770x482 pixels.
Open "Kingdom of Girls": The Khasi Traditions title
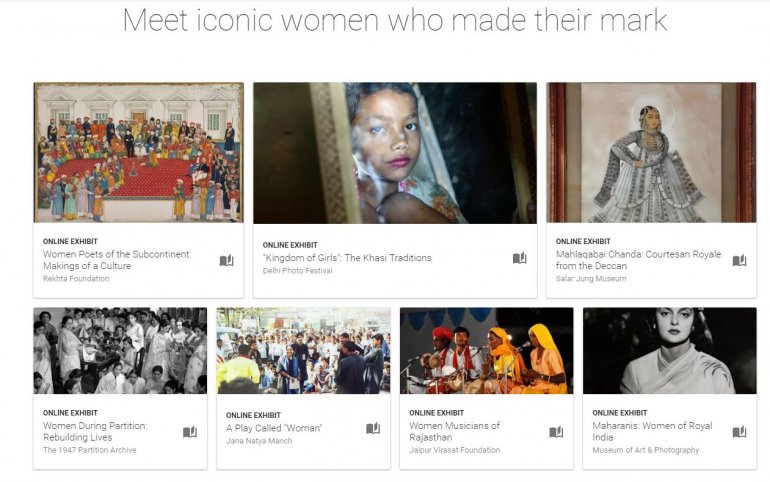pos(347,258)
